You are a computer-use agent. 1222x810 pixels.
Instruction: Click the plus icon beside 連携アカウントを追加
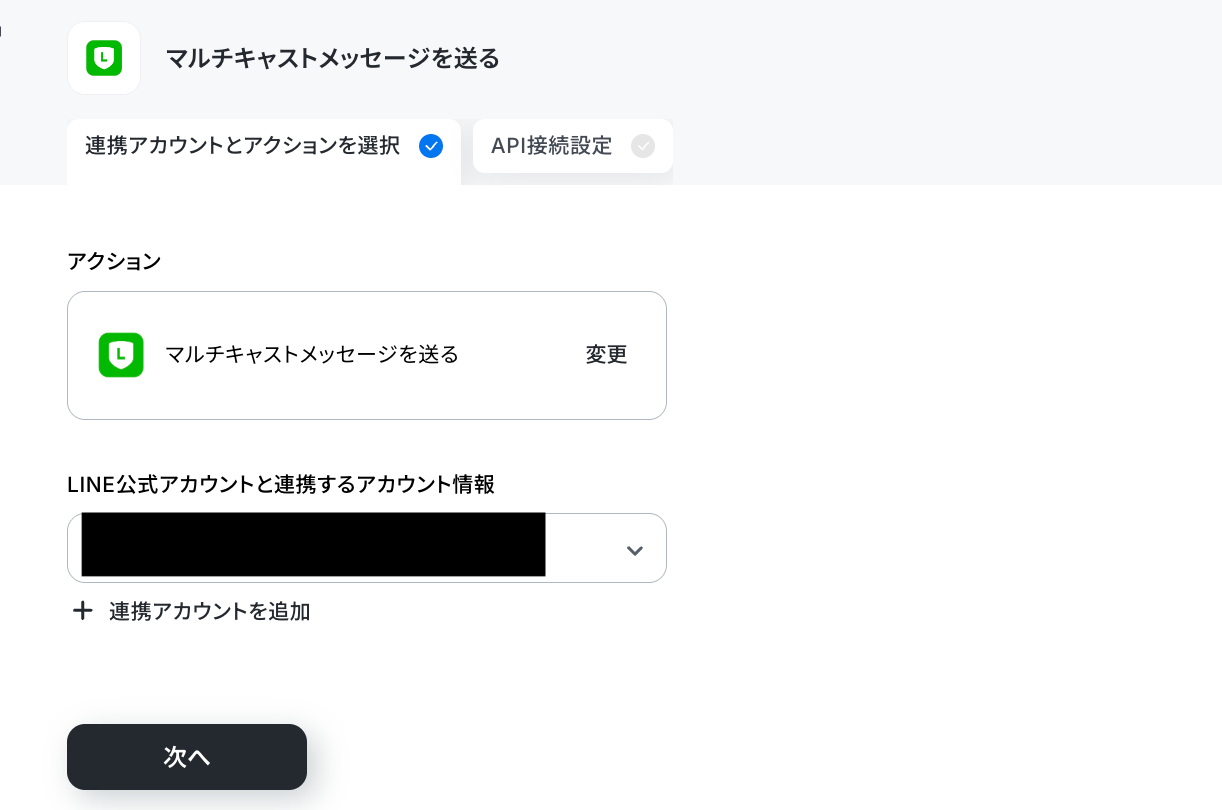click(83, 611)
